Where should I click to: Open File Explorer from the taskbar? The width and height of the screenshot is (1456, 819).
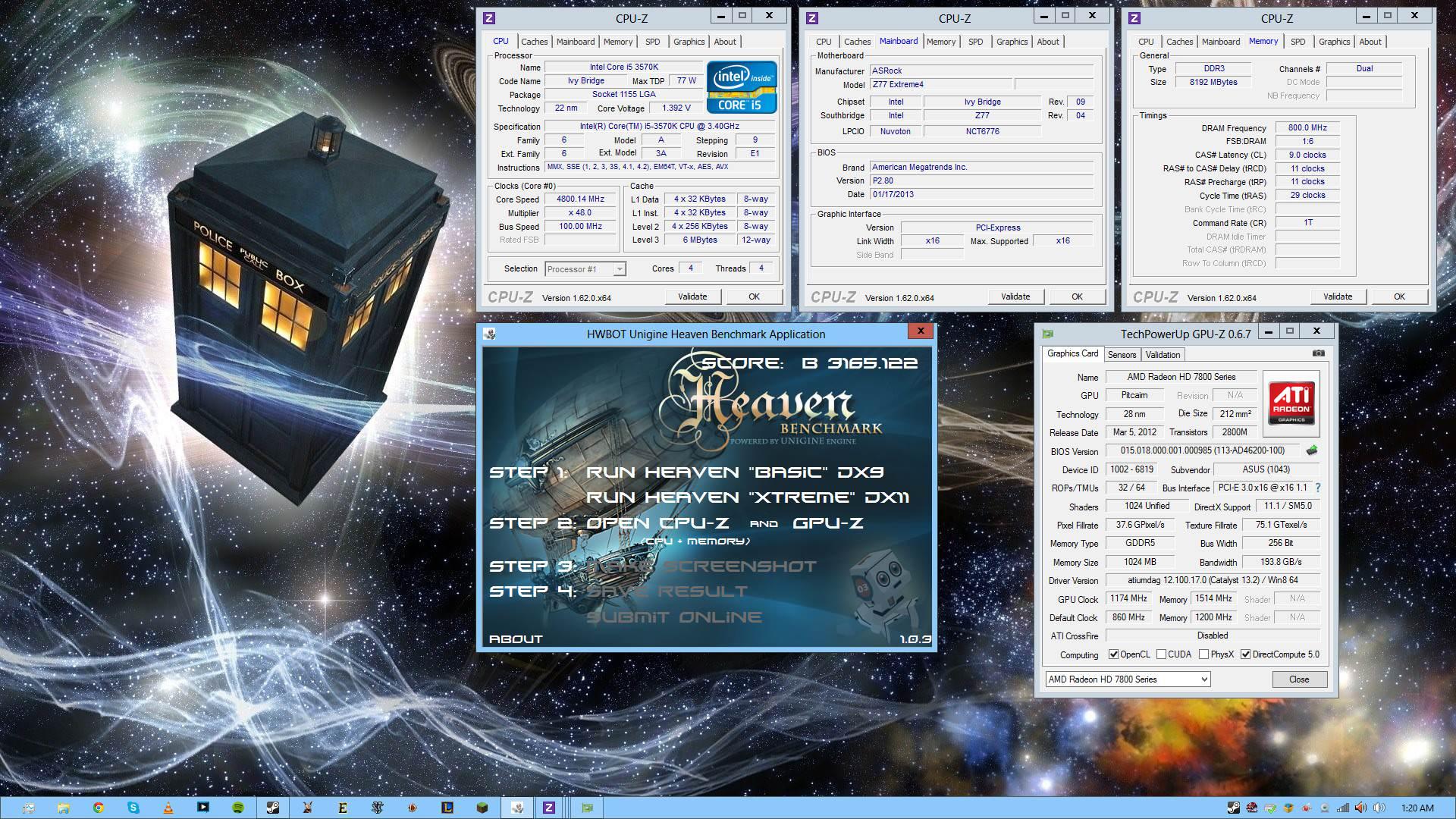[x=64, y=808]
